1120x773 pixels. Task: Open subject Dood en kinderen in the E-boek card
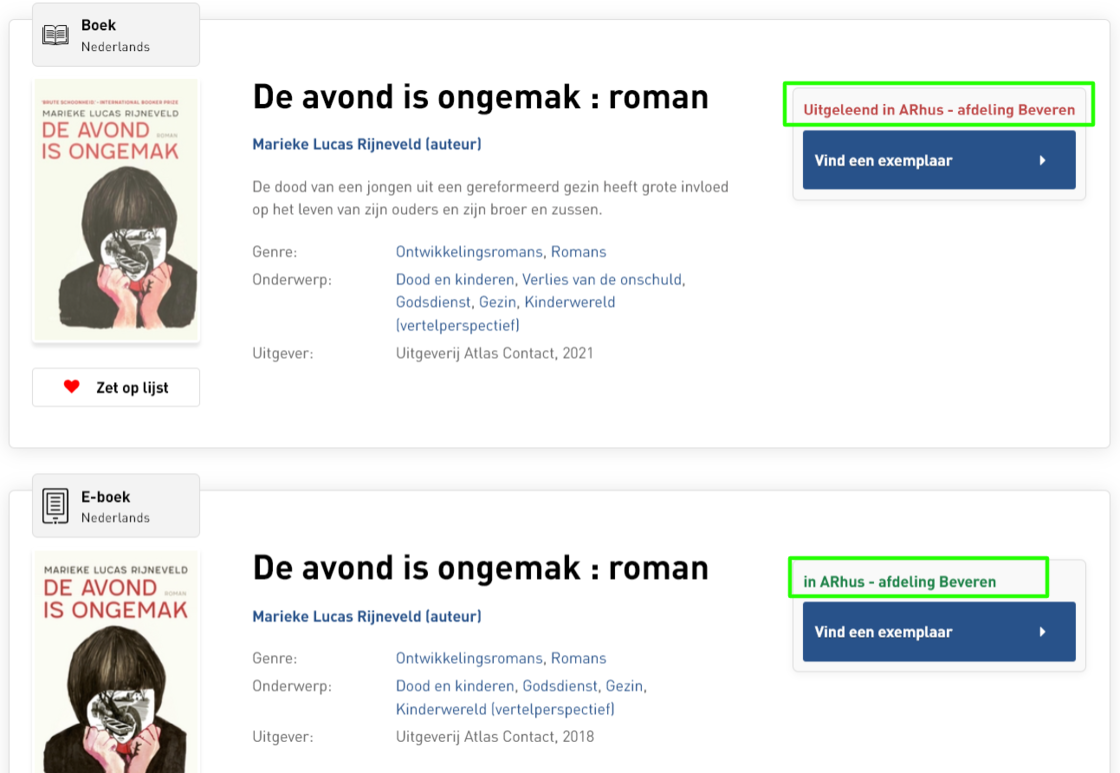455,686
